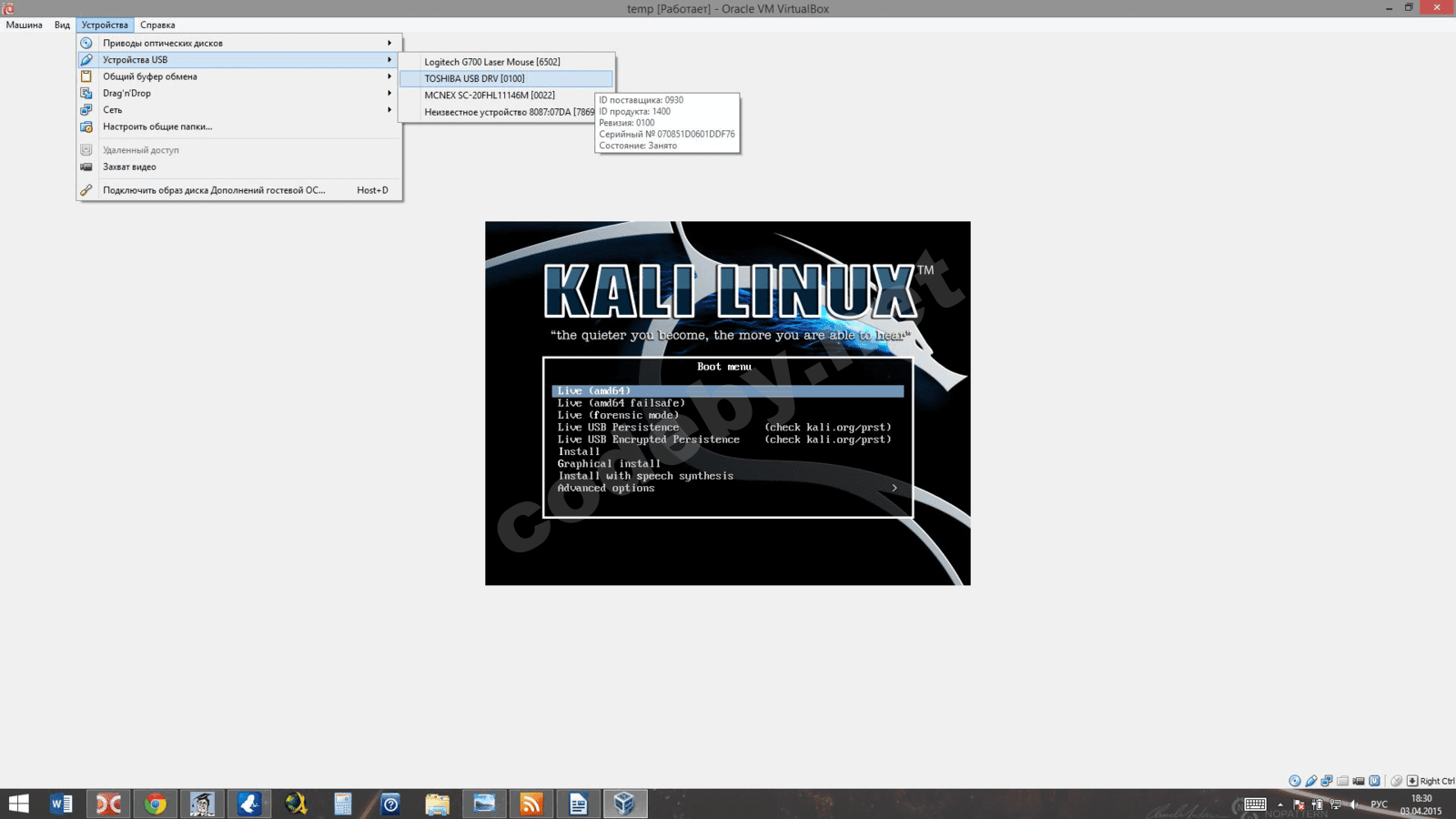
Task: Open the orange RSS reader taskbar icon
Action: [531, 804]
